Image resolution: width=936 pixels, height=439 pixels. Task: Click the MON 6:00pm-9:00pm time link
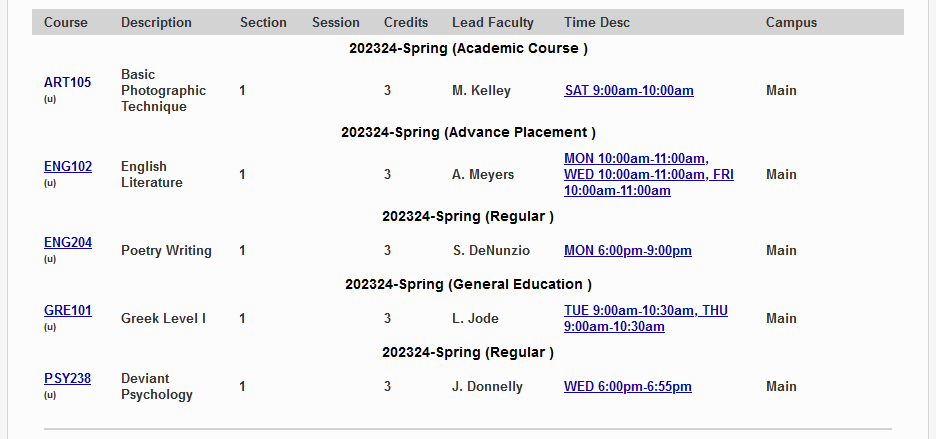(627, 250)
